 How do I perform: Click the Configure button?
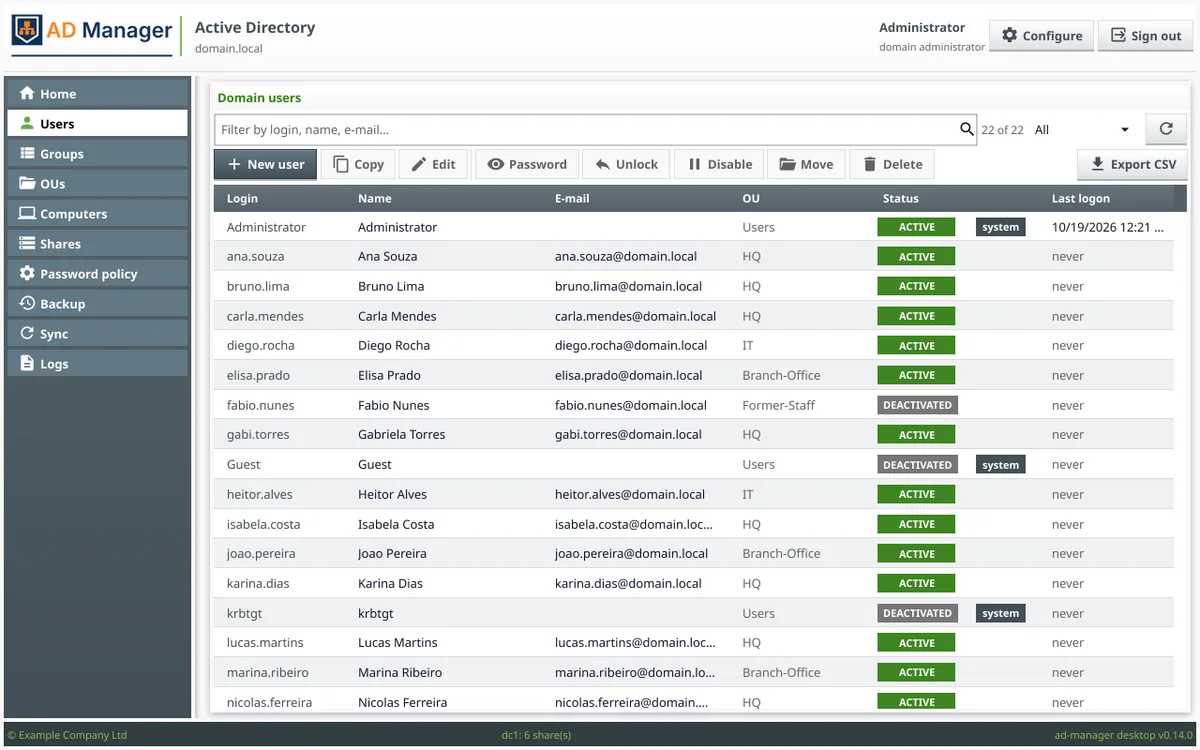[1041, 35]
